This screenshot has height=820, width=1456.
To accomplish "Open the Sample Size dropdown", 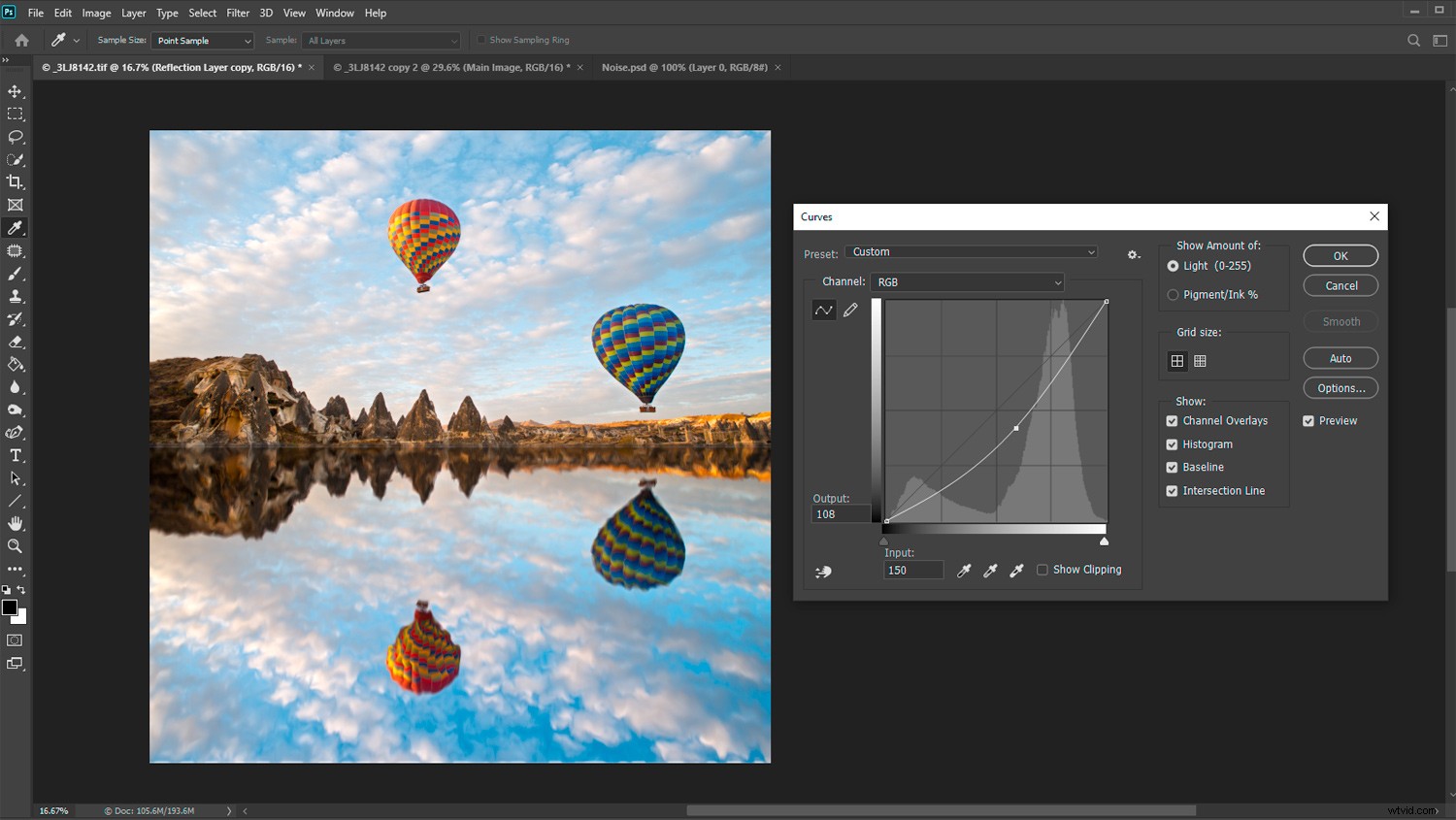I will [202, 40].
